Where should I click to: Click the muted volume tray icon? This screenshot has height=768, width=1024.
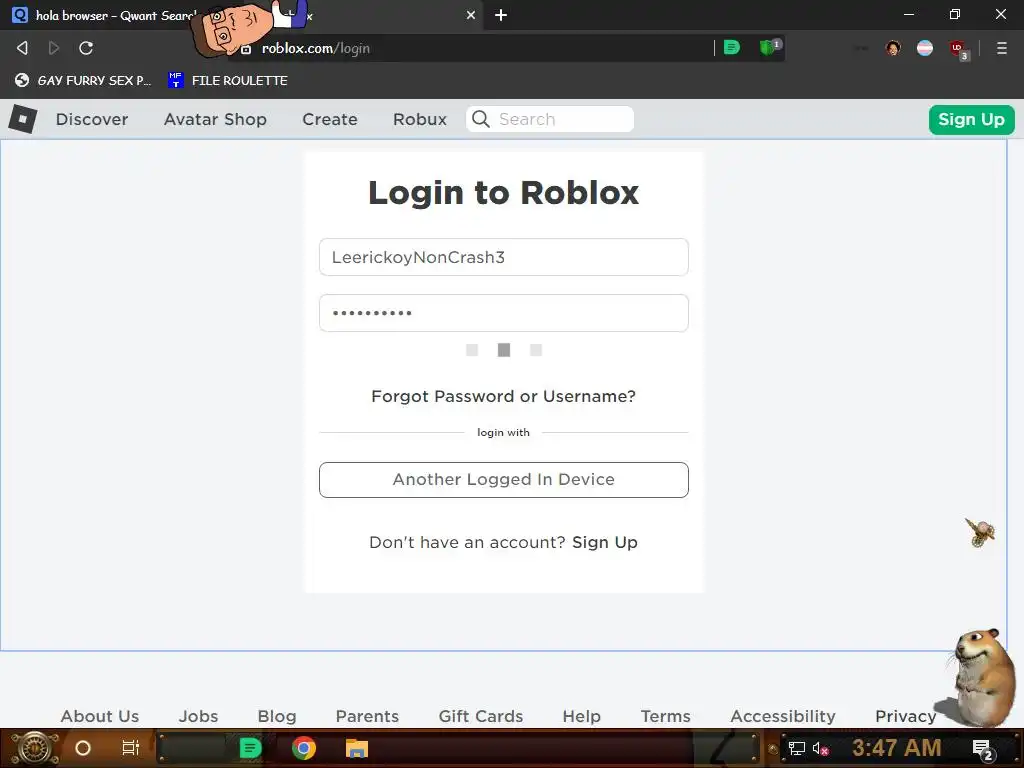pyautogui.click(x=820, y=748)
